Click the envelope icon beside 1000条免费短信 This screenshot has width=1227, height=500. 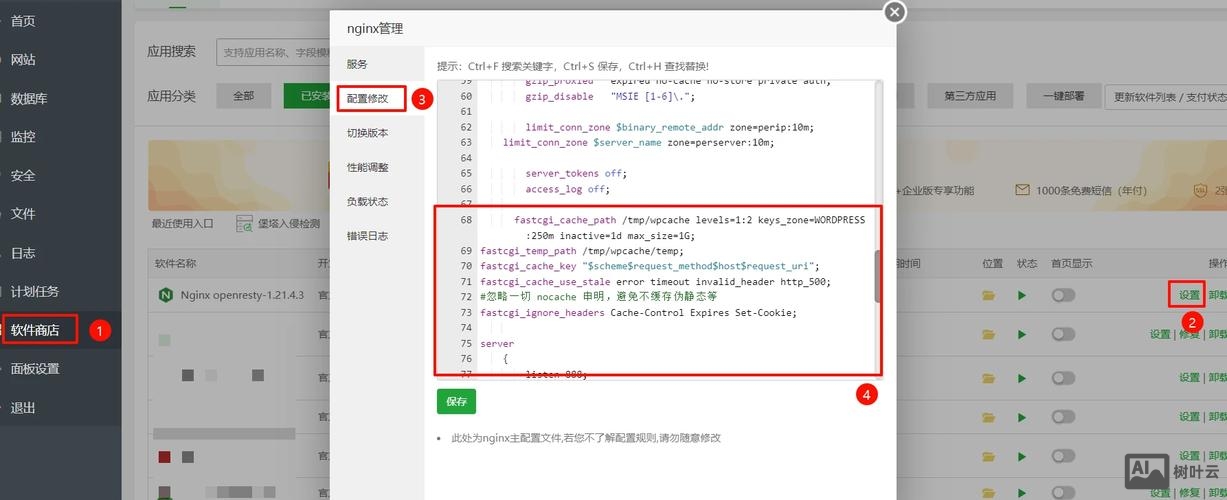[x=1022, y=190]
